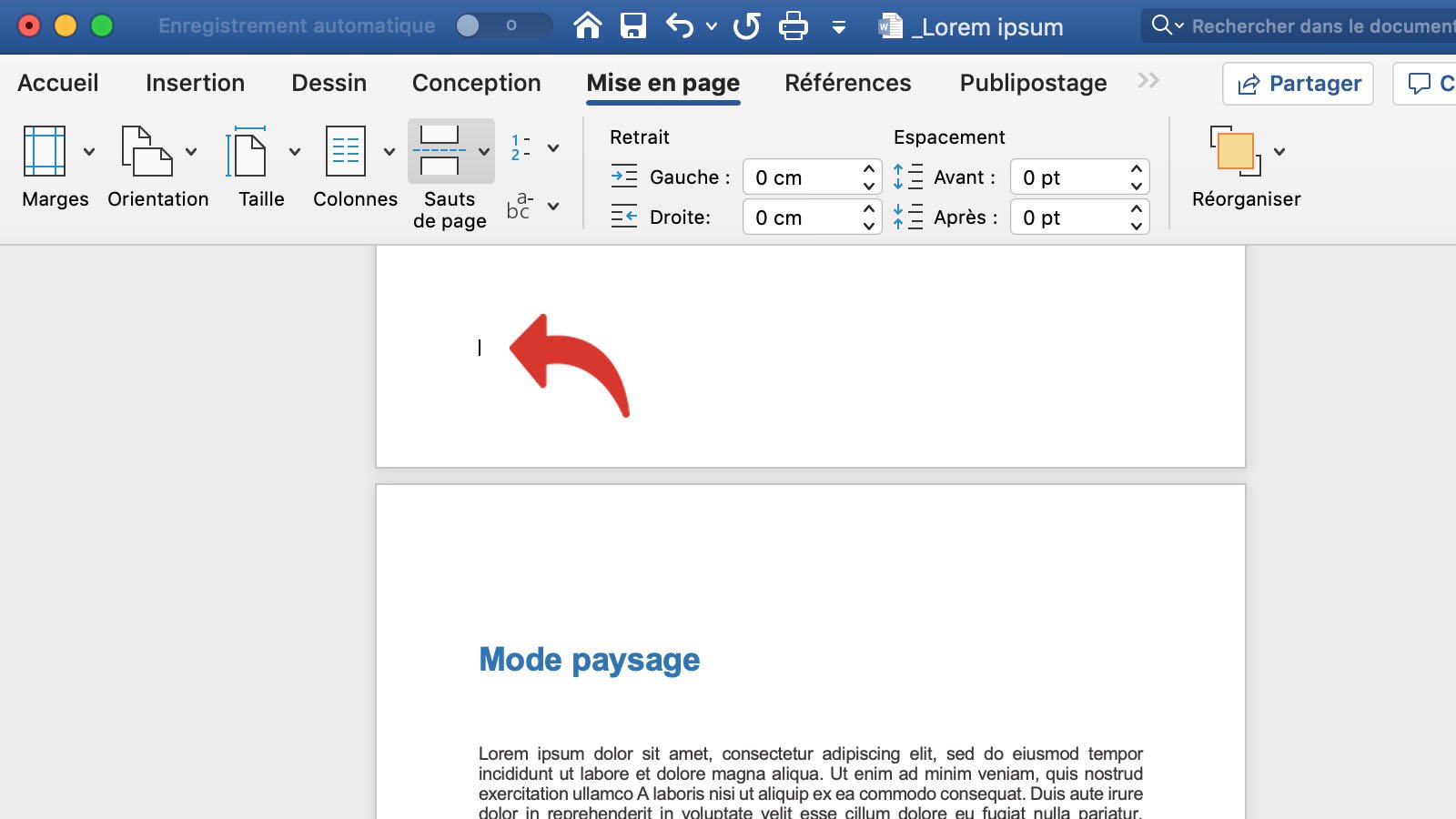Screen dimensions: 1456x819
Task: Switch to the Insertion tab
Action: pyautogui.click(x=195, y=83)
